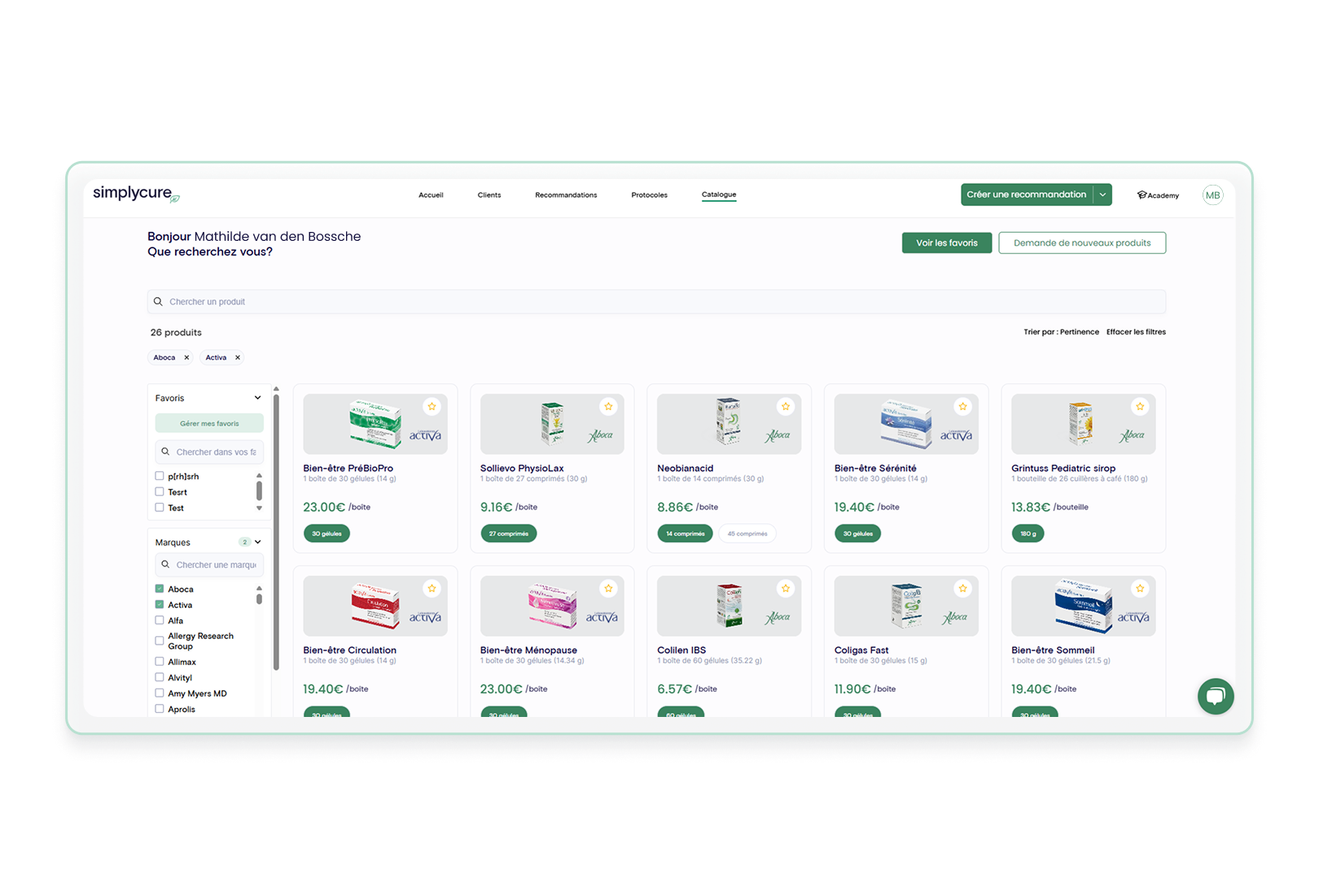Open the Academy graduation cap link

(x=1158, y=195)
